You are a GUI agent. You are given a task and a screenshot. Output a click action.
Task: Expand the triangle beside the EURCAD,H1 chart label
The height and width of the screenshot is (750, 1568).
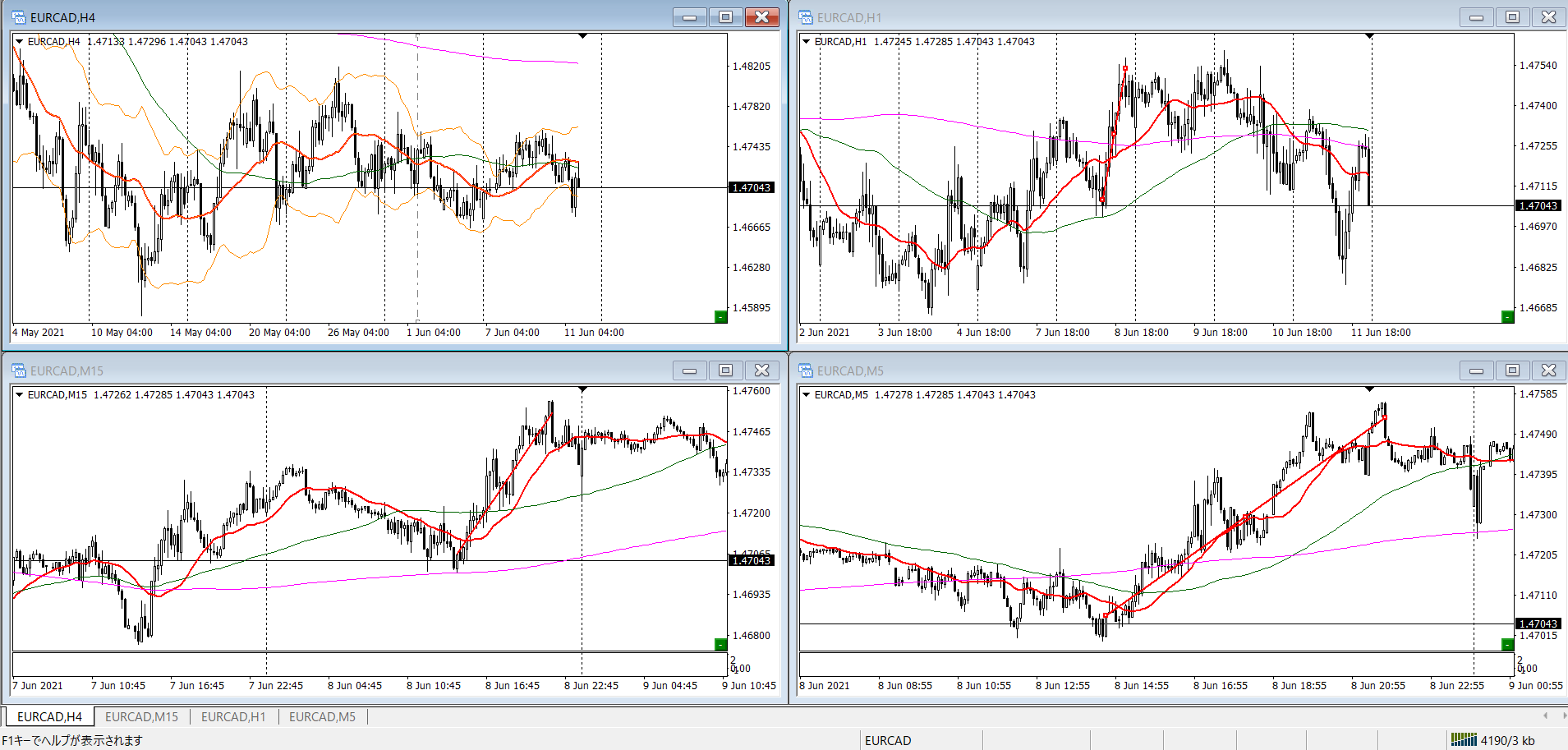(x=807, y=42)
